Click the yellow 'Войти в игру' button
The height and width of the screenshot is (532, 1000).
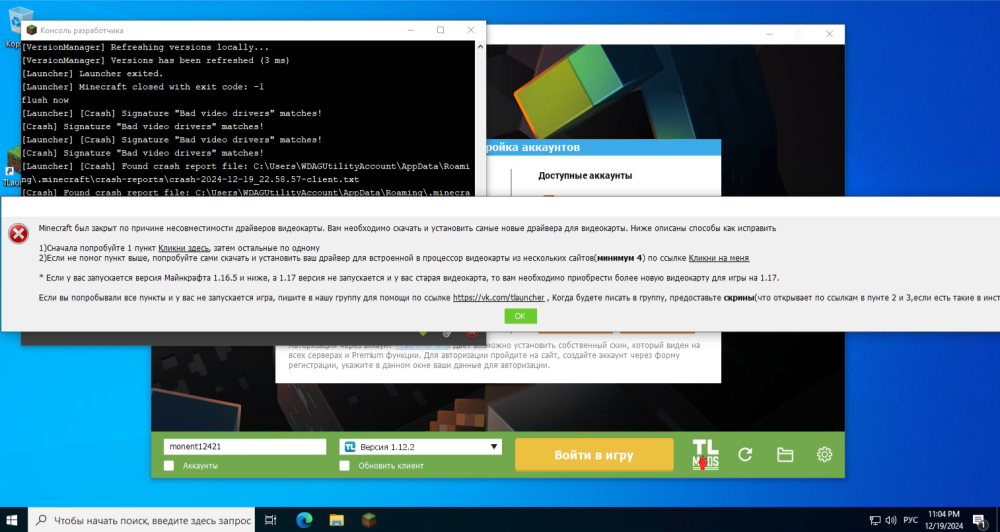[594, 455]
